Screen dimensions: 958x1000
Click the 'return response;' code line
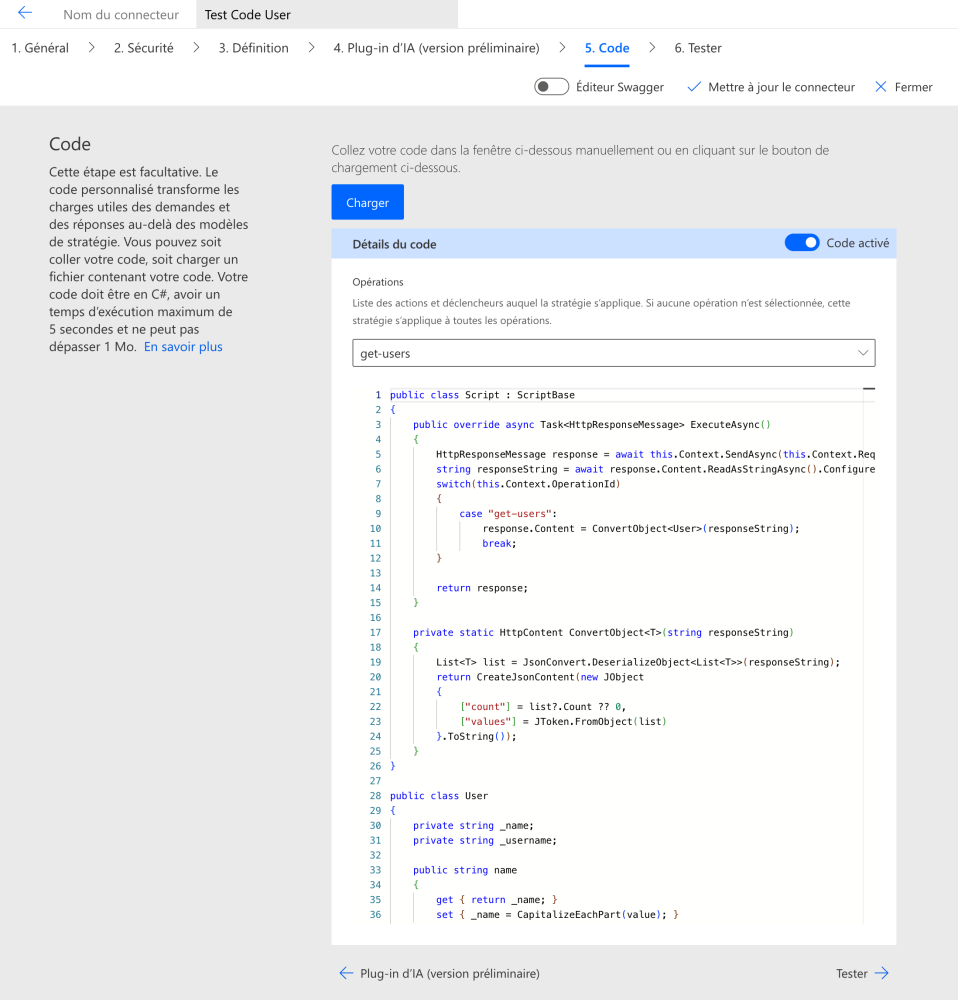pyautogui.click(x=482, y=588)
